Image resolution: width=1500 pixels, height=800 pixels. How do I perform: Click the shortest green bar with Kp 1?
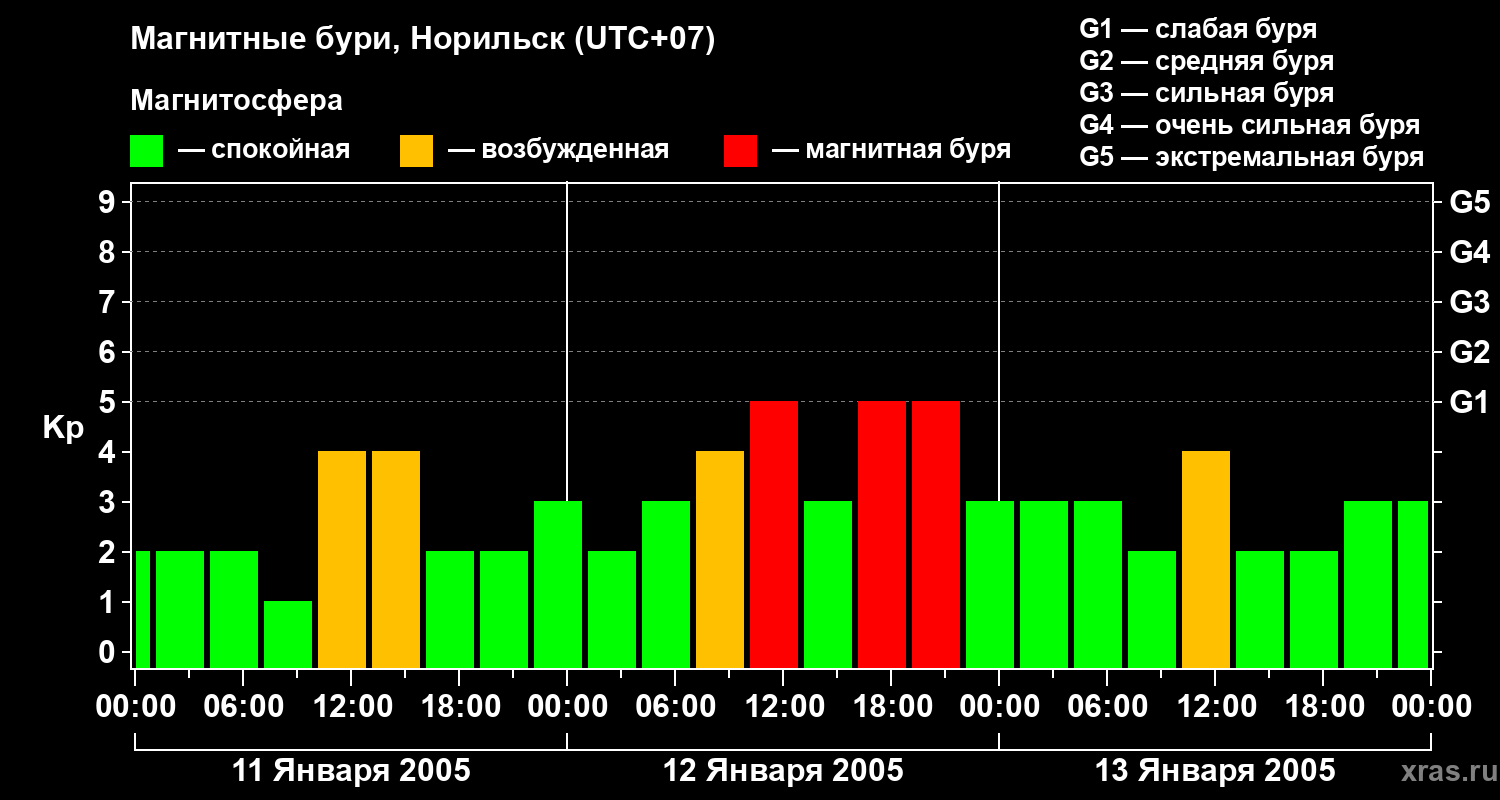click(288, 634)
